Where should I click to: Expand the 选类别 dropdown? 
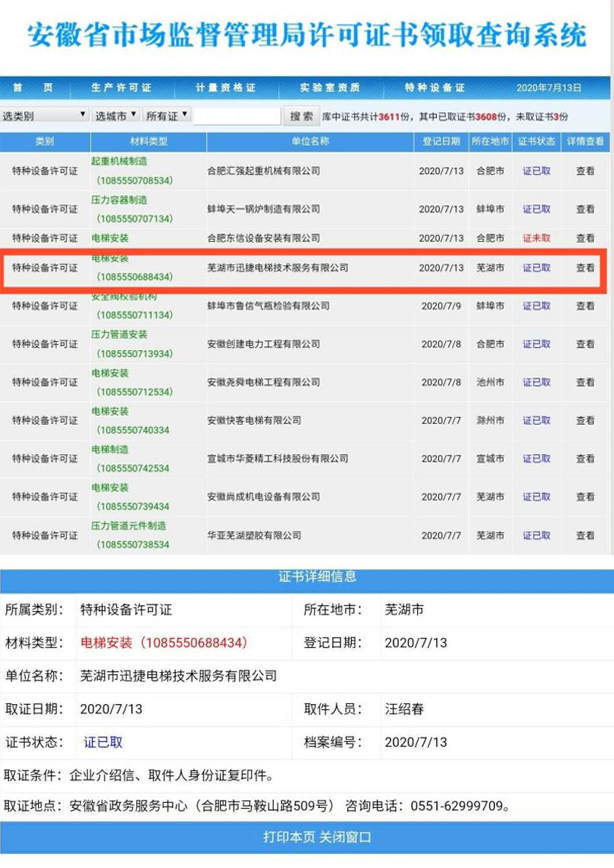[x=44, y=116]
